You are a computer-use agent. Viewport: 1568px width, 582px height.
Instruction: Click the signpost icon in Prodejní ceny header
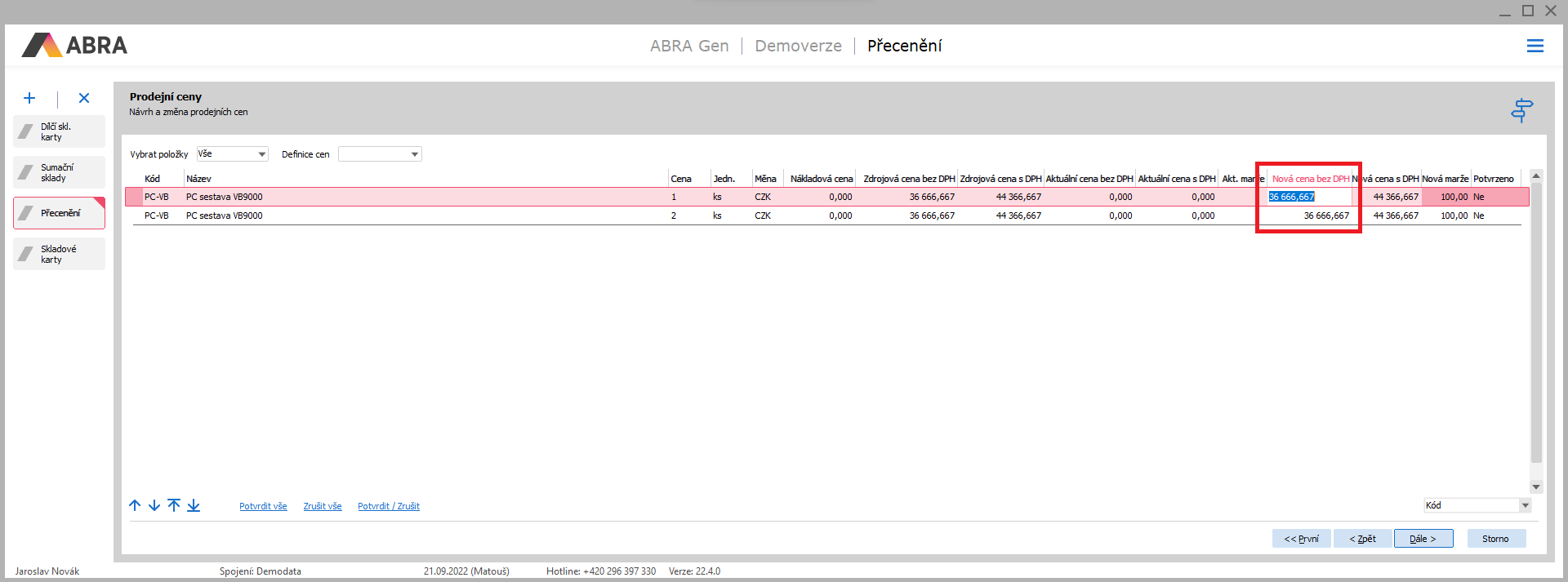pyautogui.click(x=1521, y=110)
